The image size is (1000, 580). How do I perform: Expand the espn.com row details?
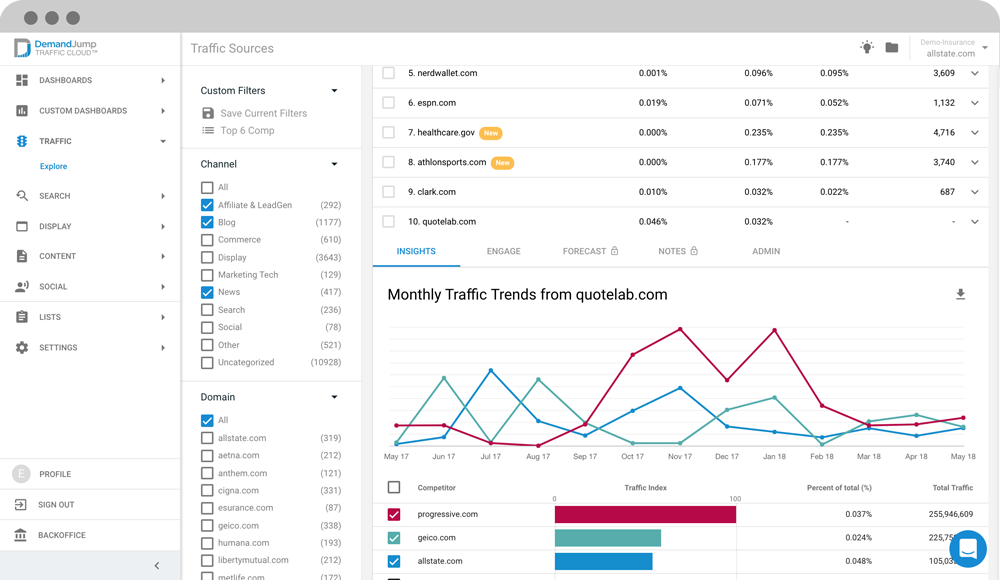974,103
